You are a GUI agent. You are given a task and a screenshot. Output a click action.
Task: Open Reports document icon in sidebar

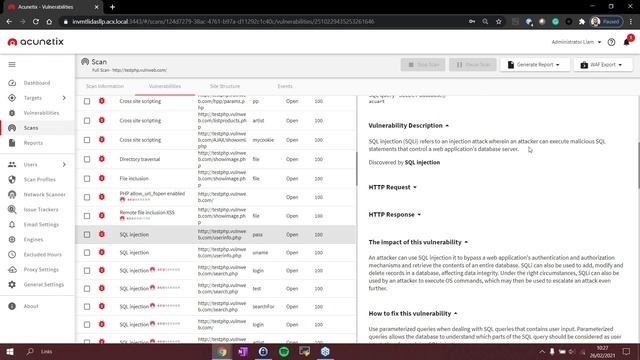pyautogui.click(x=12, y=143)
